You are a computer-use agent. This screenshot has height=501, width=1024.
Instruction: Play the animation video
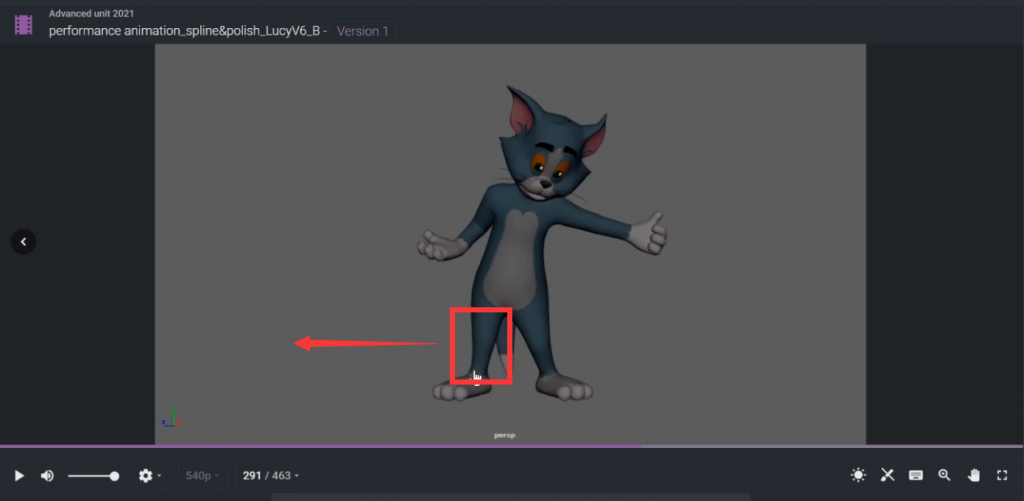click(x=19, y=476)
